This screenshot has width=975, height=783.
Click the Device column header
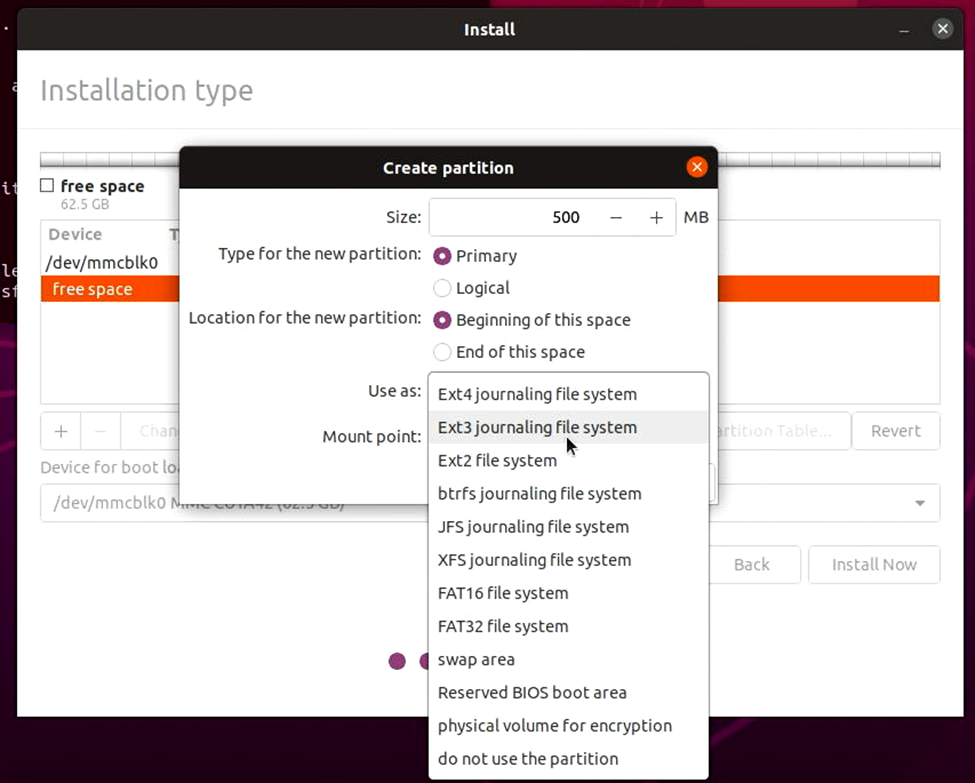pyautogui.click(x=75, y=234)
